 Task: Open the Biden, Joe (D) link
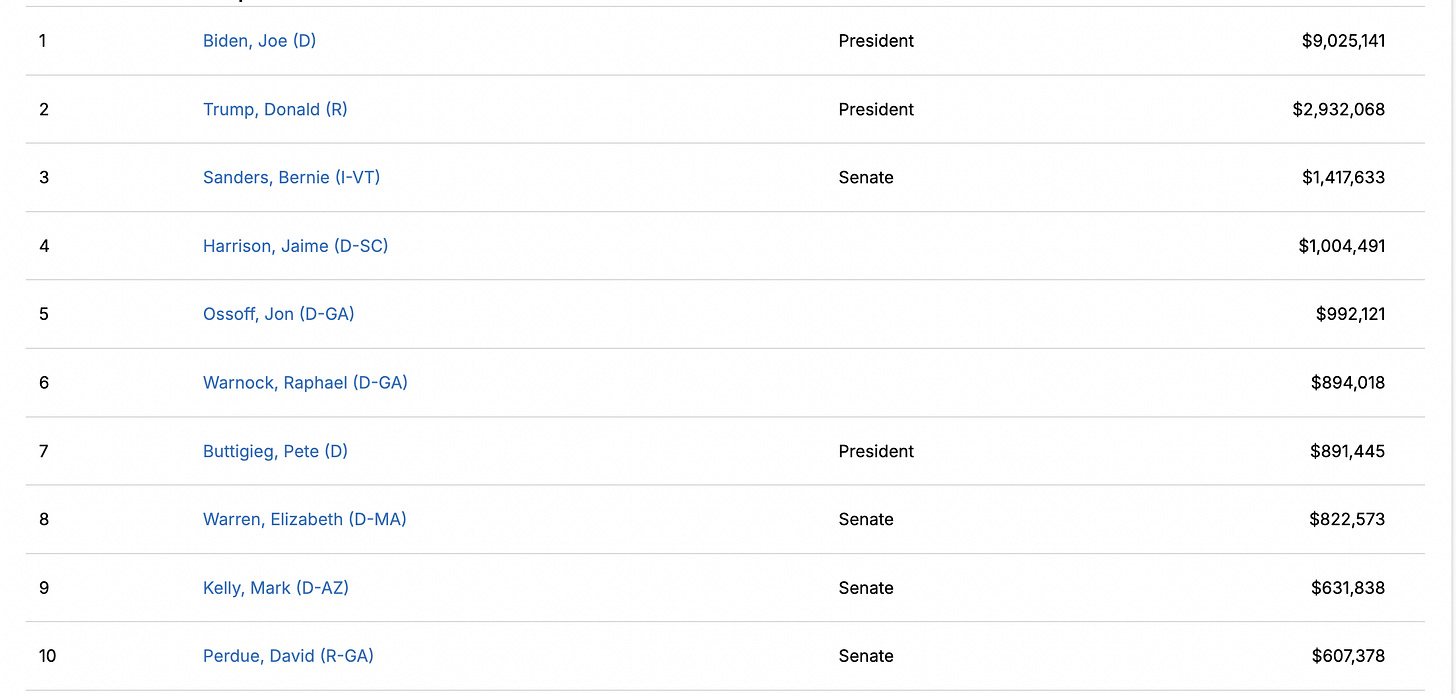point(259,41)
